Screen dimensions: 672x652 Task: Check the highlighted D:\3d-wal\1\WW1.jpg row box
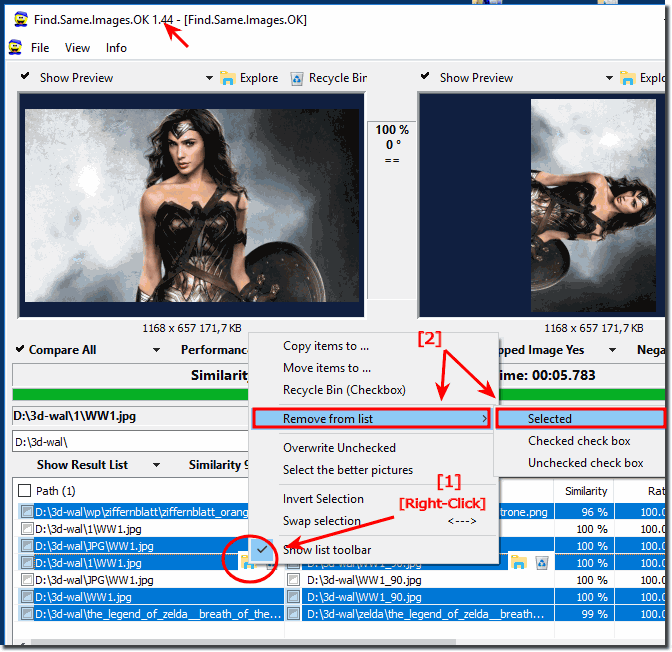(x=27, y=562)
